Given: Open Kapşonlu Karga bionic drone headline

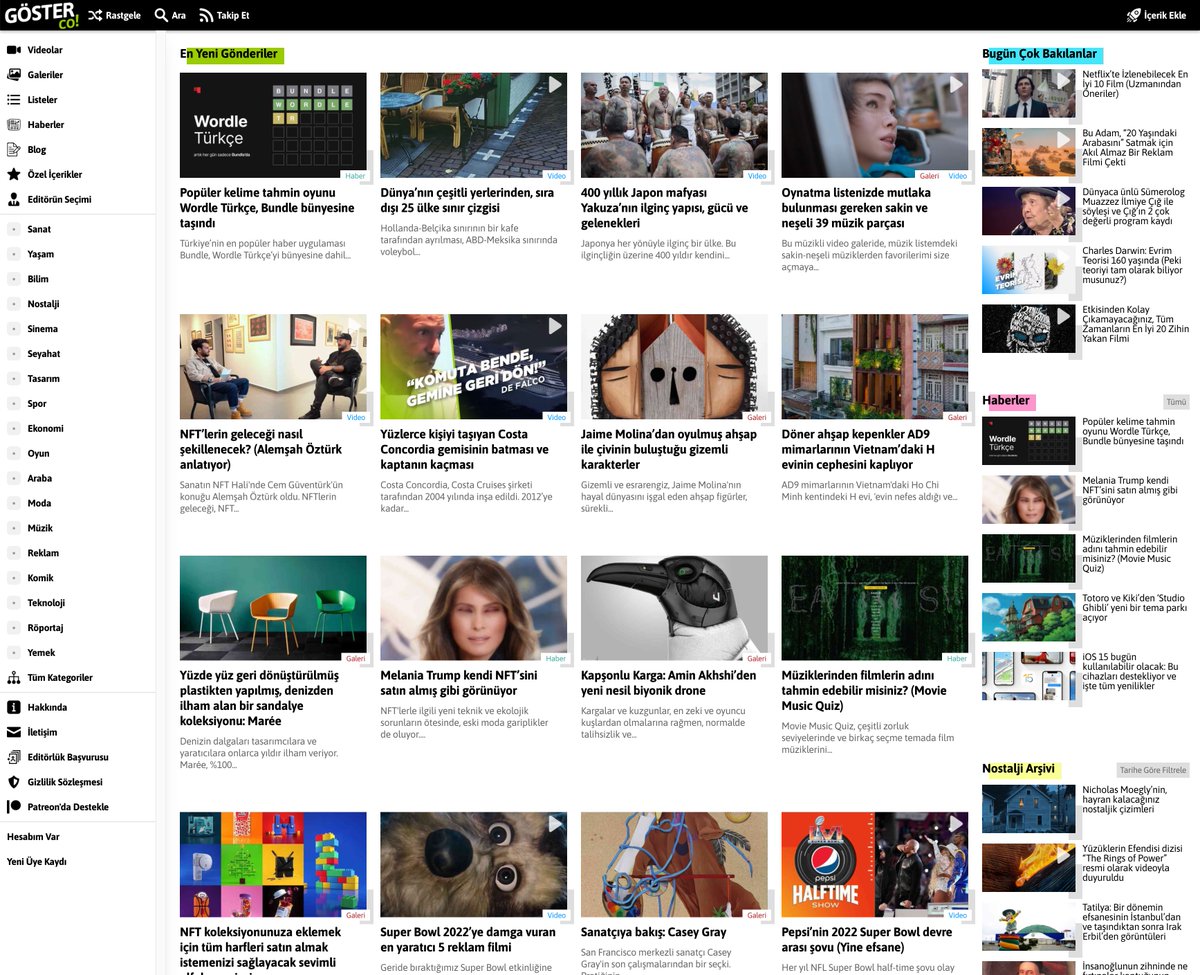Looking at the screenshot, I should [x=668, y=683].
